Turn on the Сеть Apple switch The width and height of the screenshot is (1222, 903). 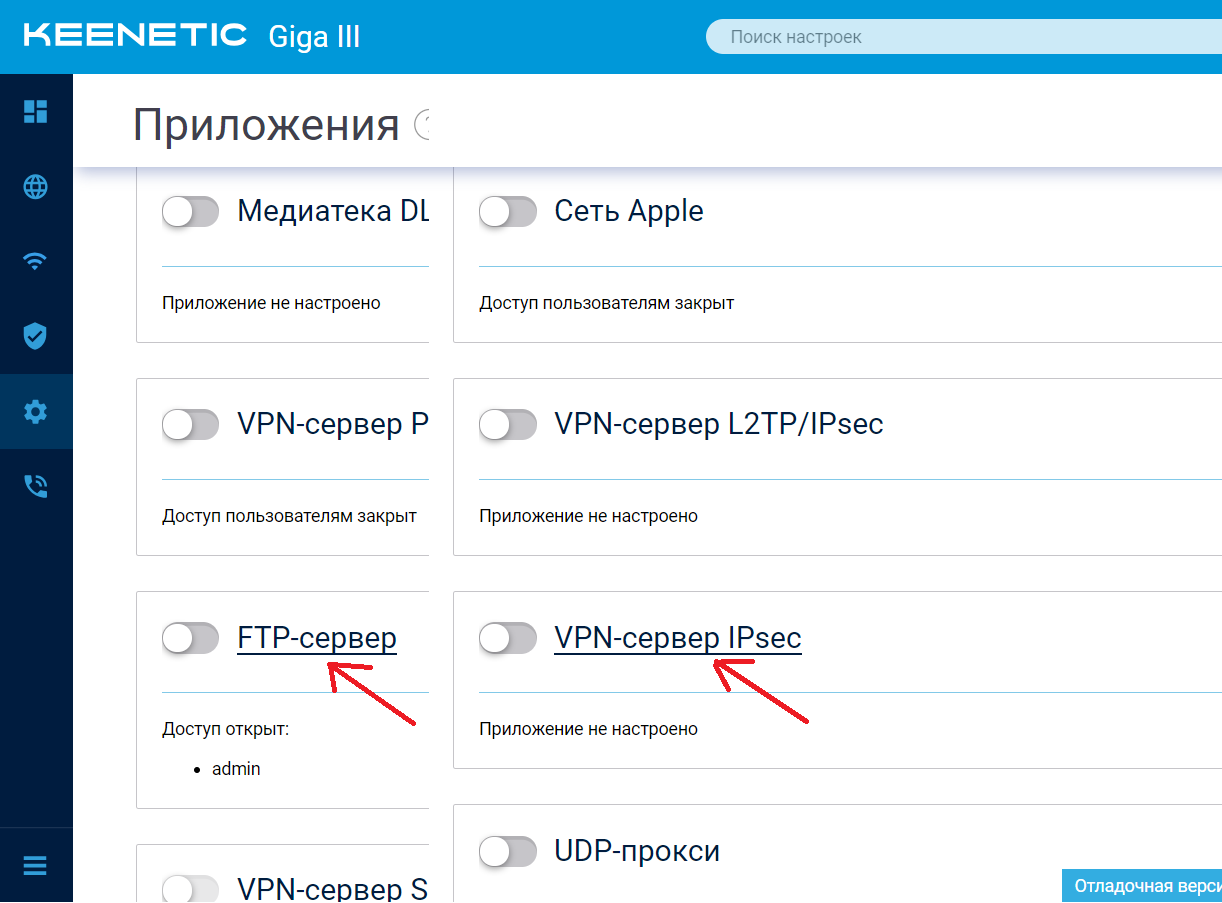pyautogui.click(x=508, y=211)
